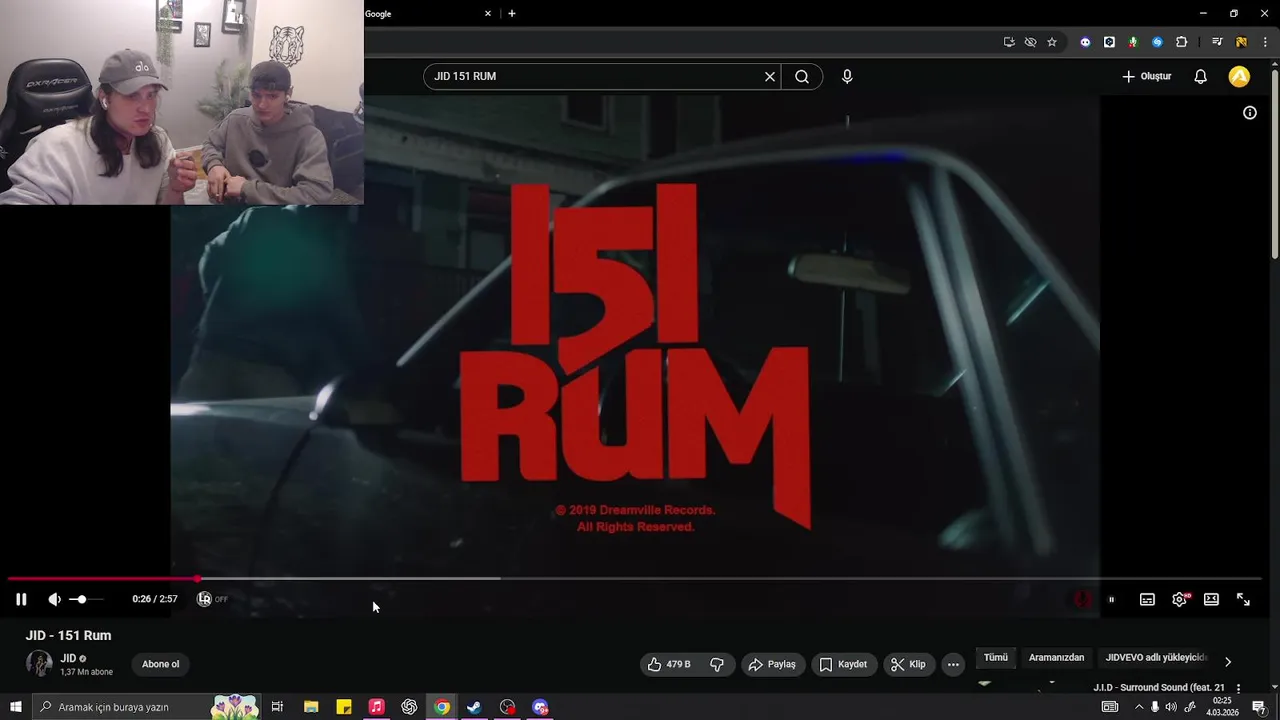Viewport: 1280px width, 720px height.
Task: Open the more actions ellipsis below video
Action: pos(953,664)
